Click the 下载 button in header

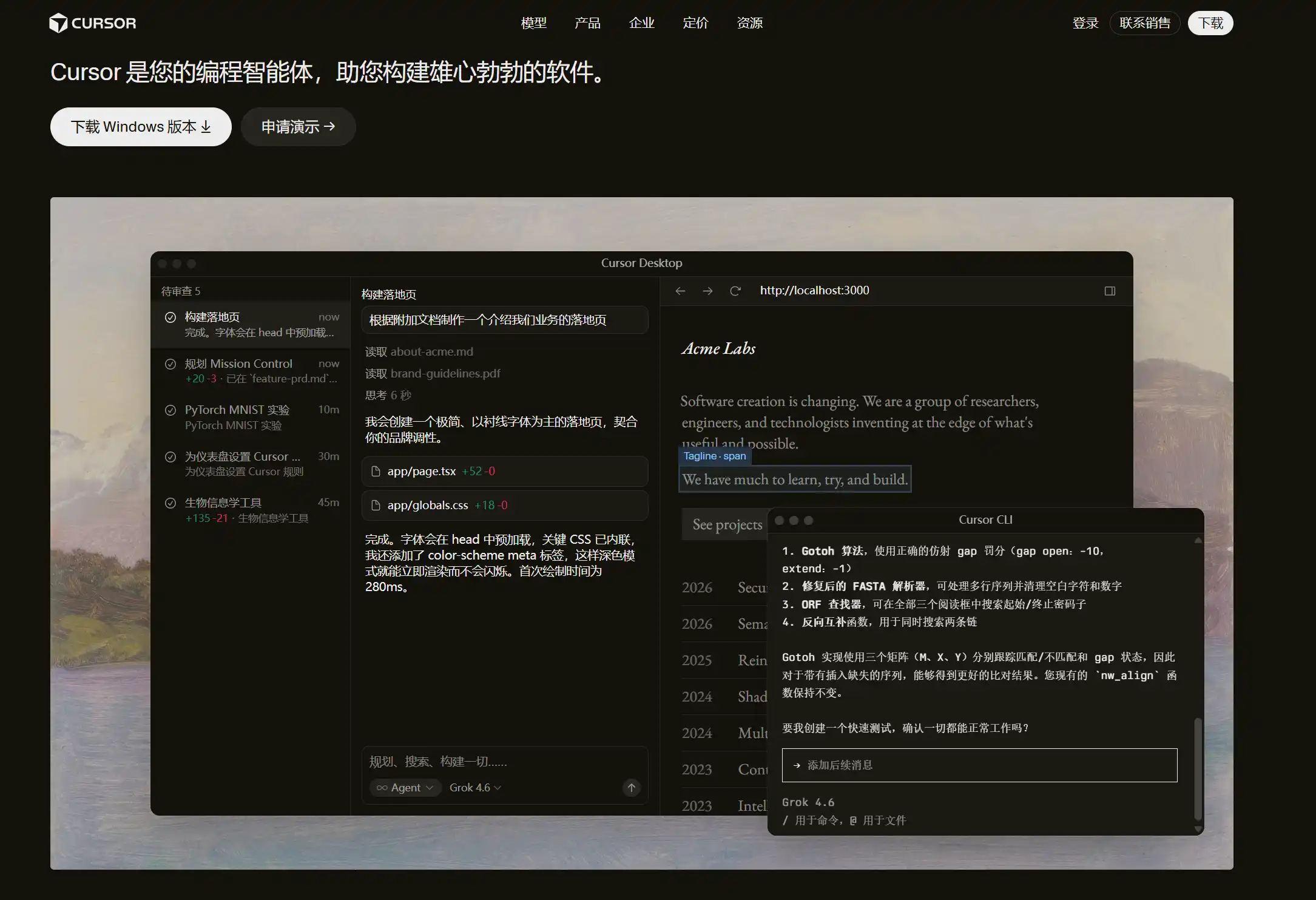(x=1210, y=23)
